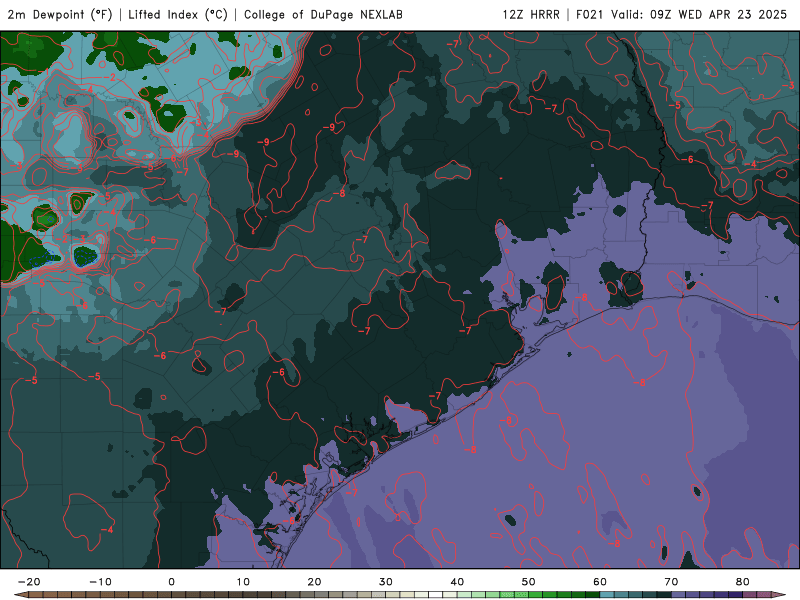
Task: Click the 70 tick label on the colorbar
Action: pos(671,582)
